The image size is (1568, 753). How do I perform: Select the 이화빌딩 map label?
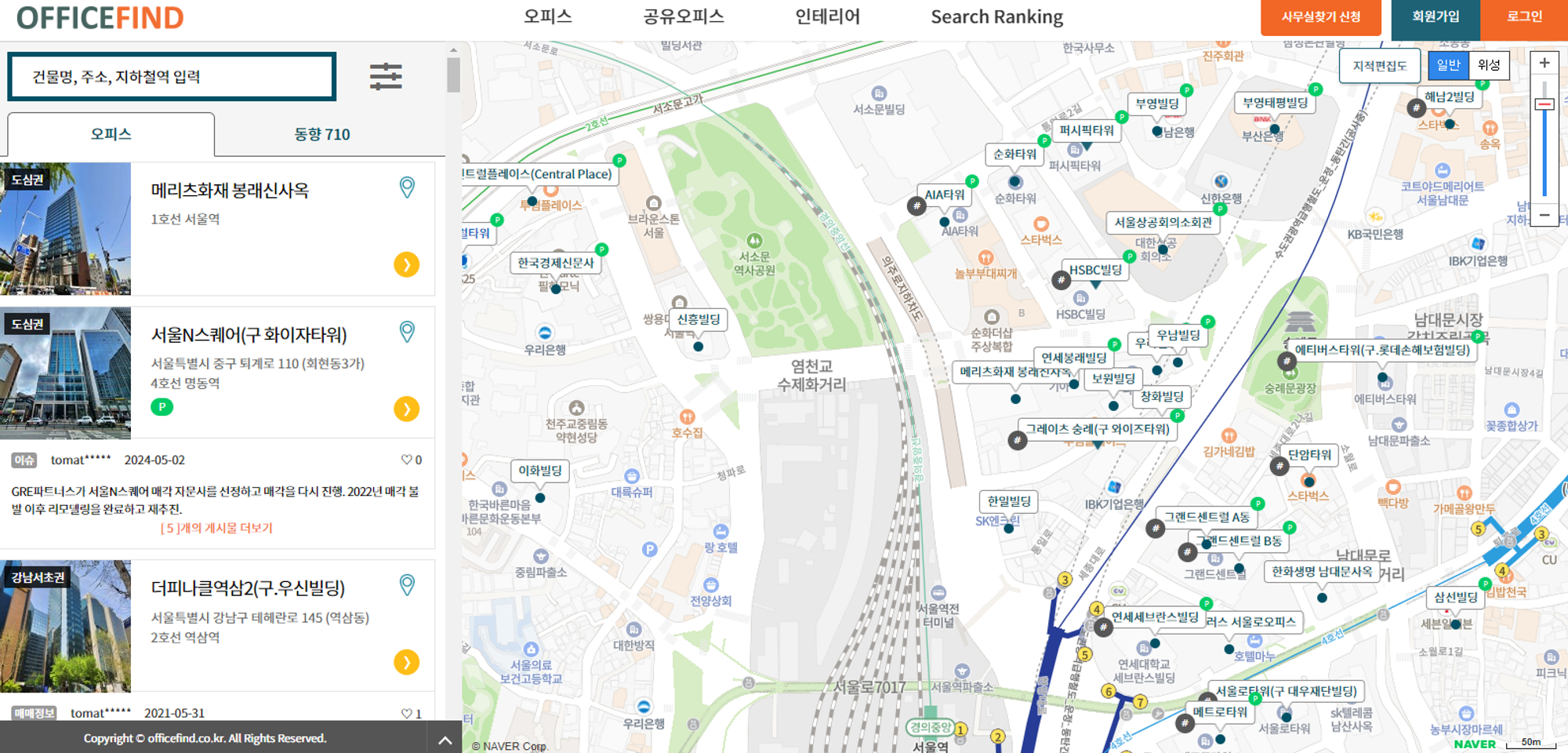coord(540,471)
